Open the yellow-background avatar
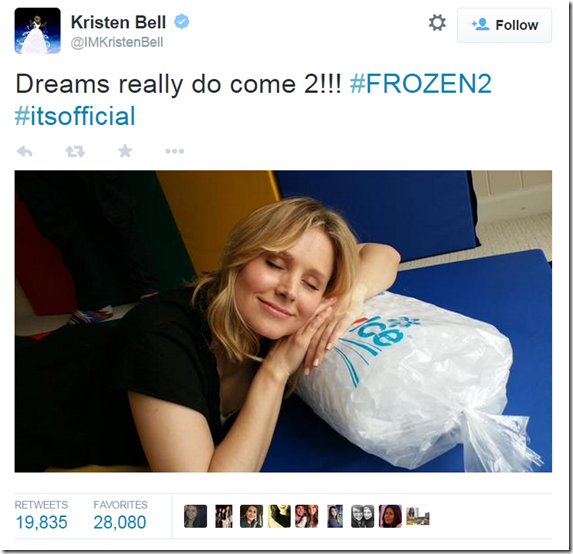 279,516
